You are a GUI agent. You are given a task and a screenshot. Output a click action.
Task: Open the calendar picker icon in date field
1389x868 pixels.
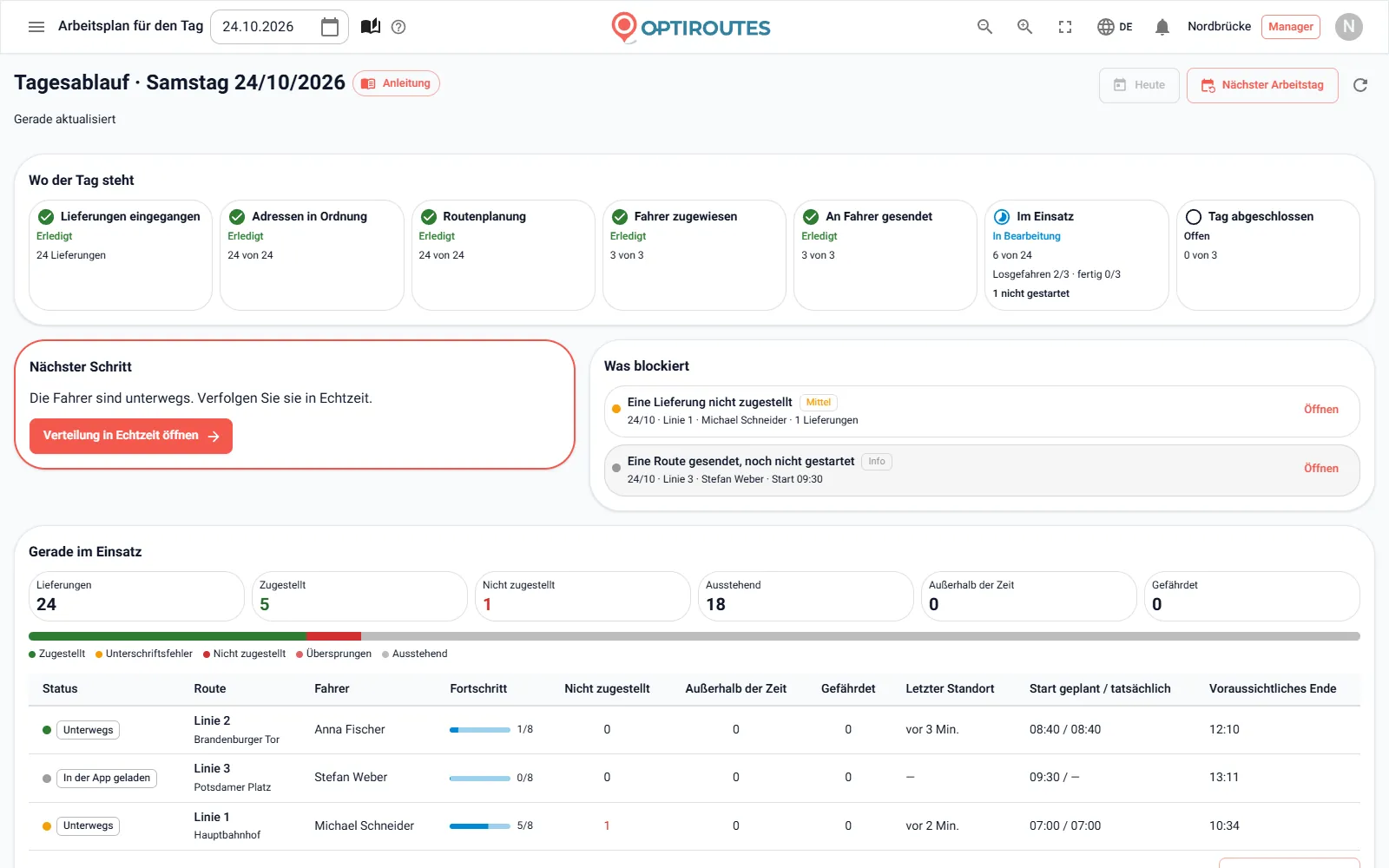pos(330,27)
